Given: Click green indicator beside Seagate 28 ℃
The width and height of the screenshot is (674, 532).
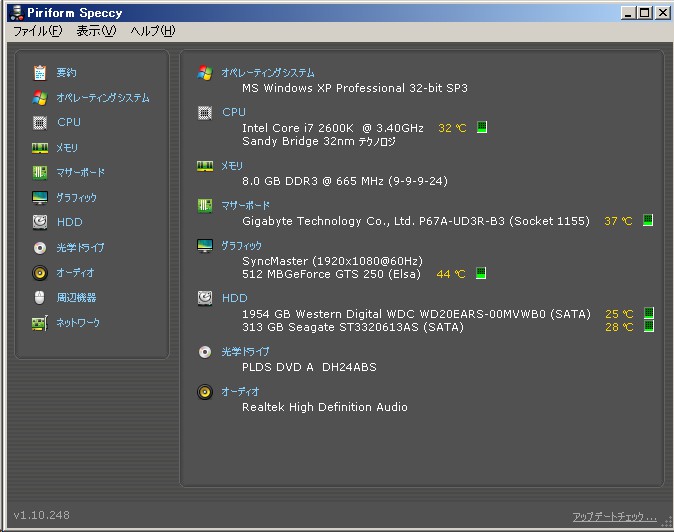Looking at the screenshot, I should tap(649, 326).
